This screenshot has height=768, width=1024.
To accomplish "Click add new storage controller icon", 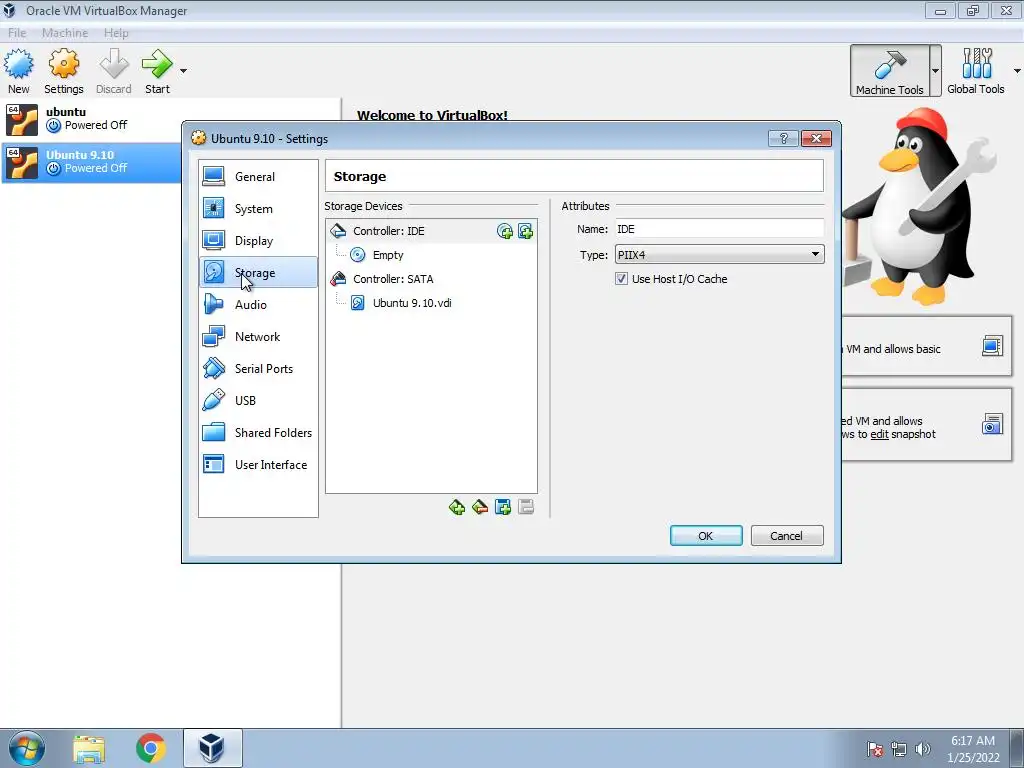I will pyautogui.click(x=457, y=507).
